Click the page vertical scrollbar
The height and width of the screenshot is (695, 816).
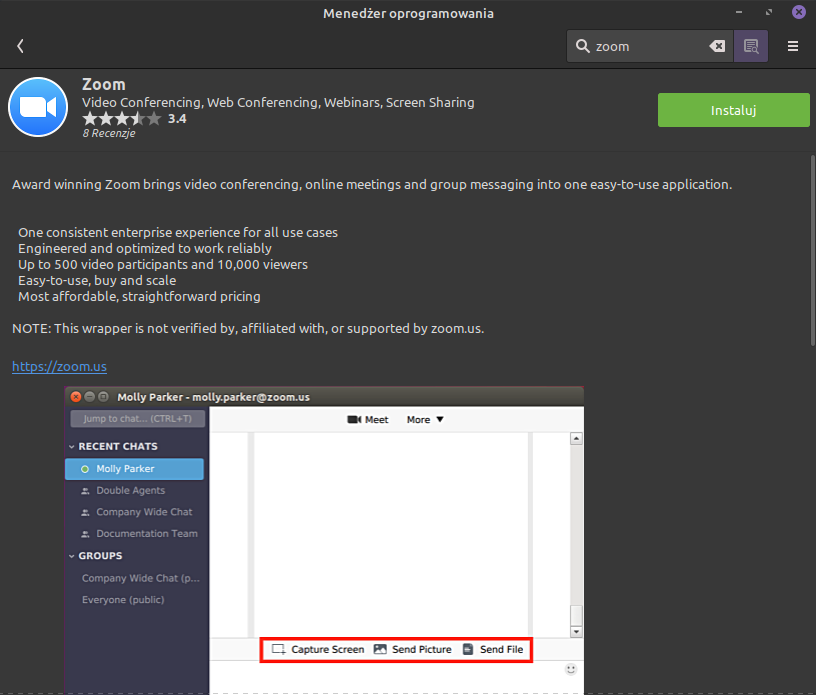[810, 250]
